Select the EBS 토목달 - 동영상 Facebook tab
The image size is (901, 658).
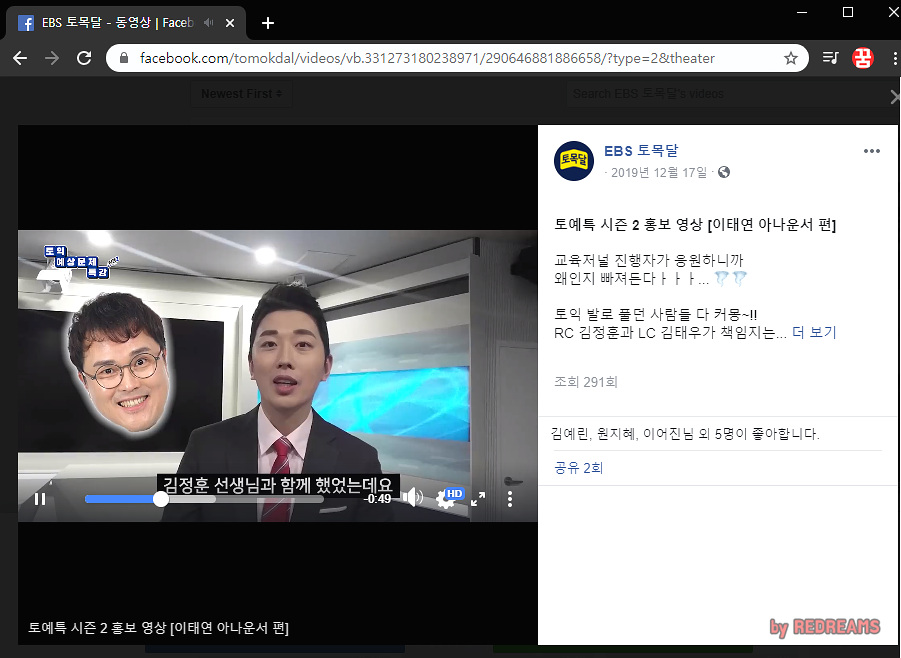[125, 23]
